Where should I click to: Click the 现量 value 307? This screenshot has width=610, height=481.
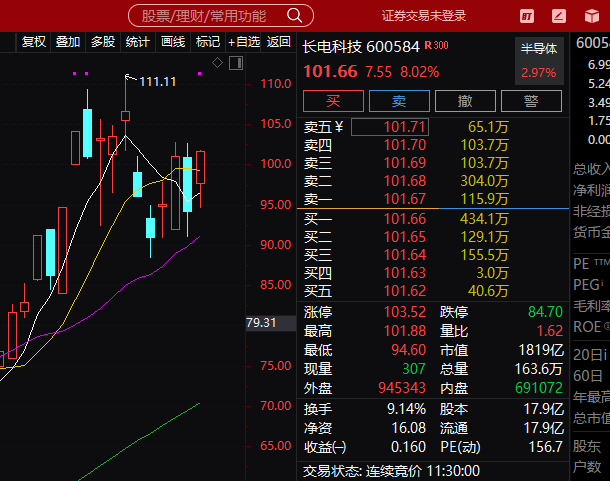pos(414,369)
